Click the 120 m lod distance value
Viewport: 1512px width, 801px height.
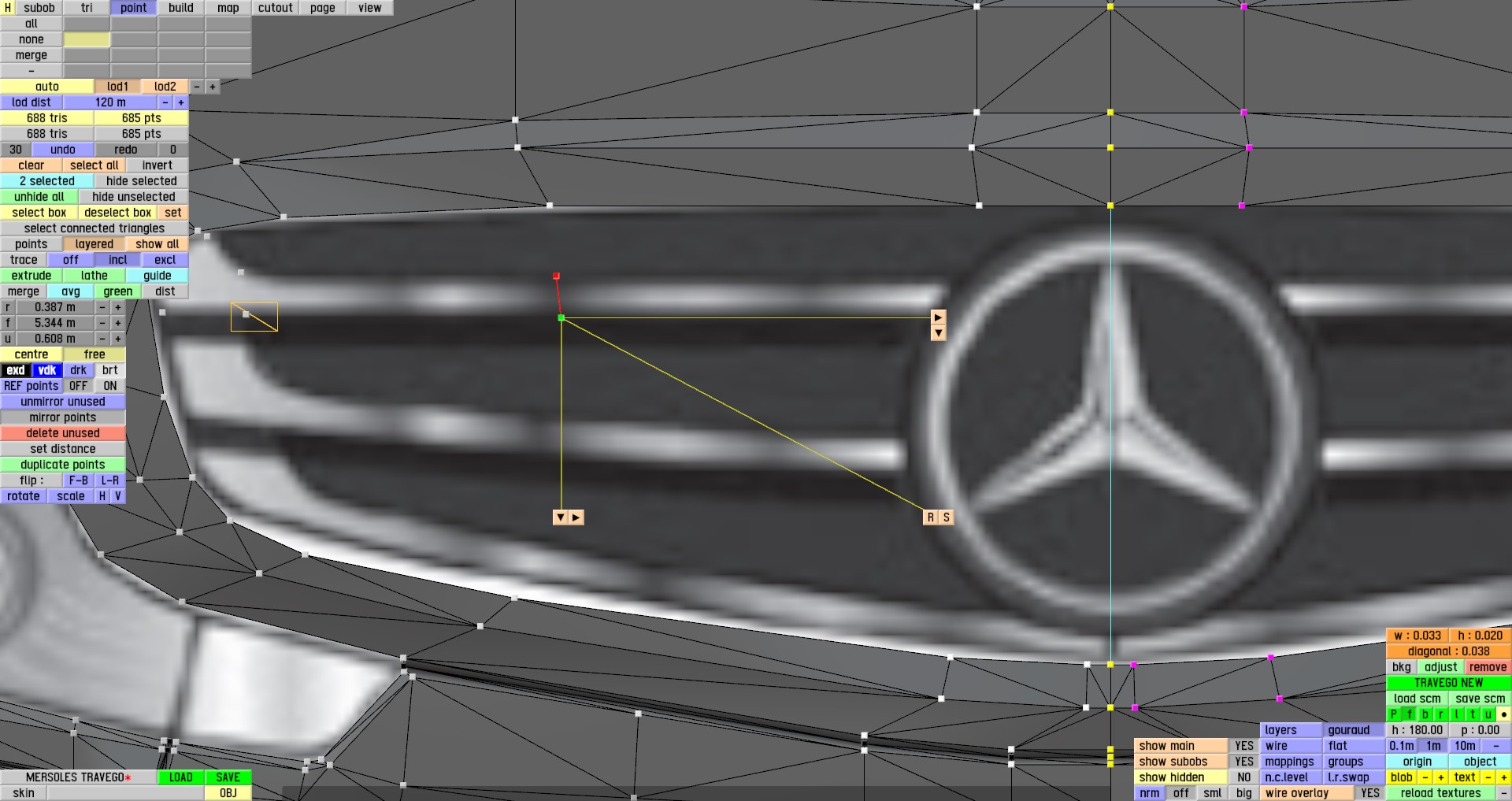110,102
